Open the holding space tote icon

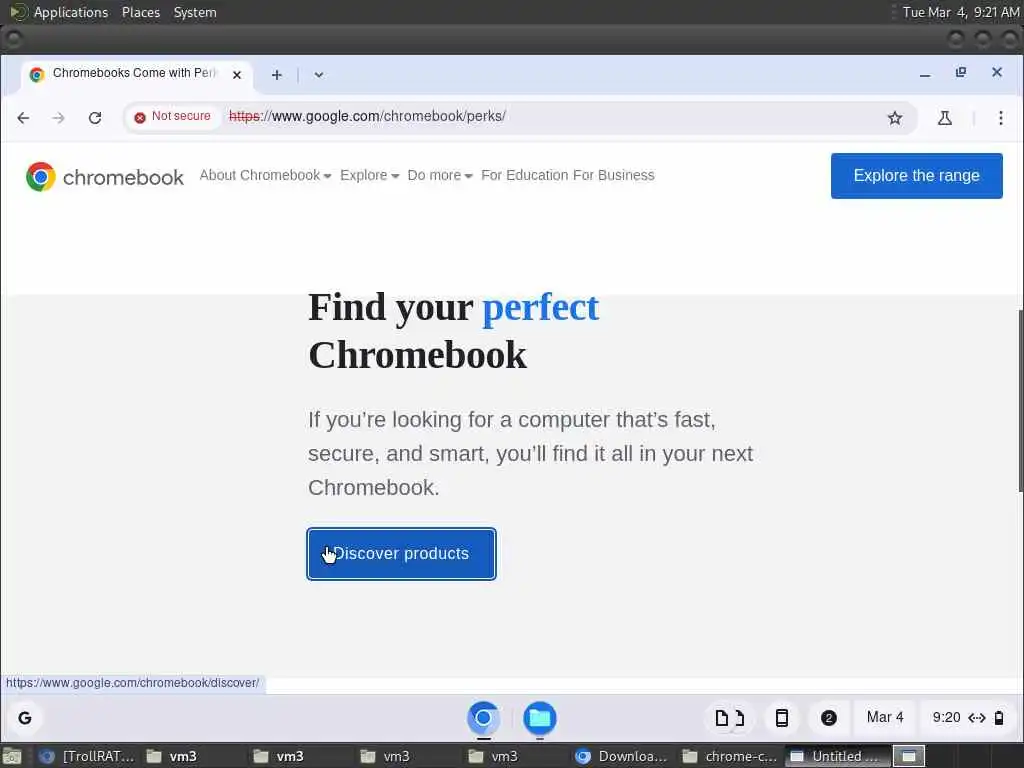(729, 718)
